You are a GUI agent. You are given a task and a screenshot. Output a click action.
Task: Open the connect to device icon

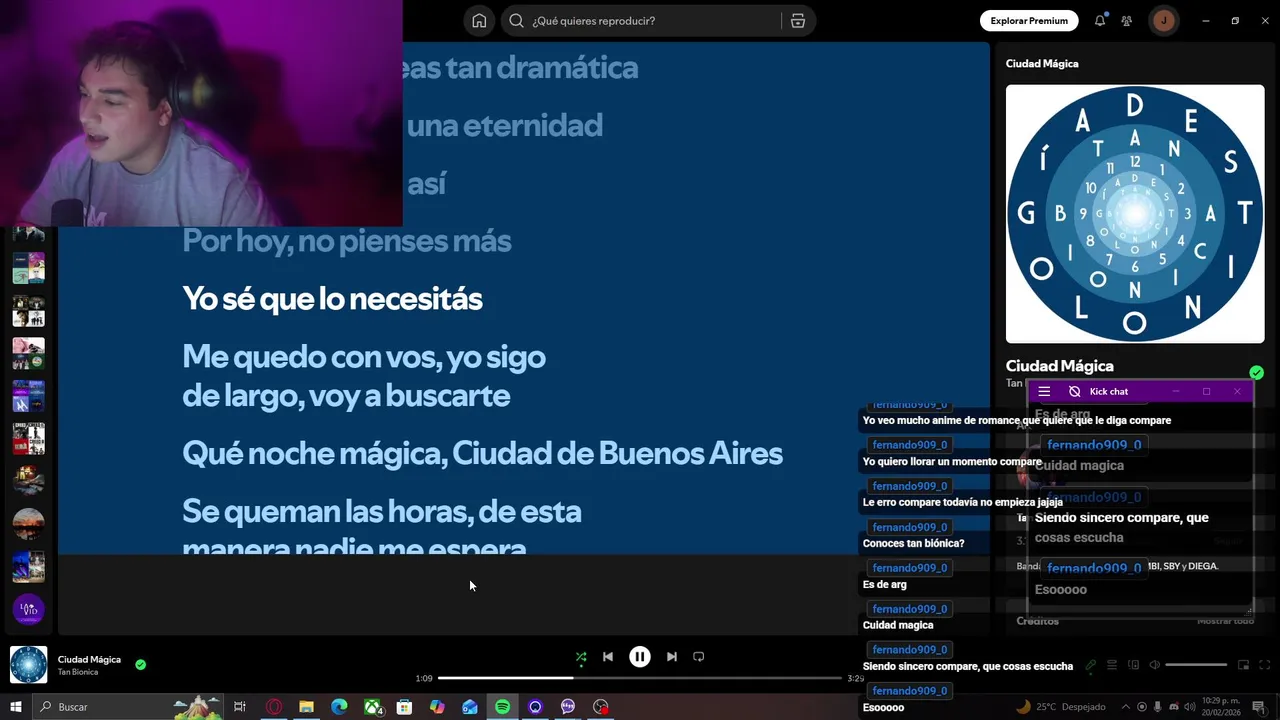pos(1133,665)
